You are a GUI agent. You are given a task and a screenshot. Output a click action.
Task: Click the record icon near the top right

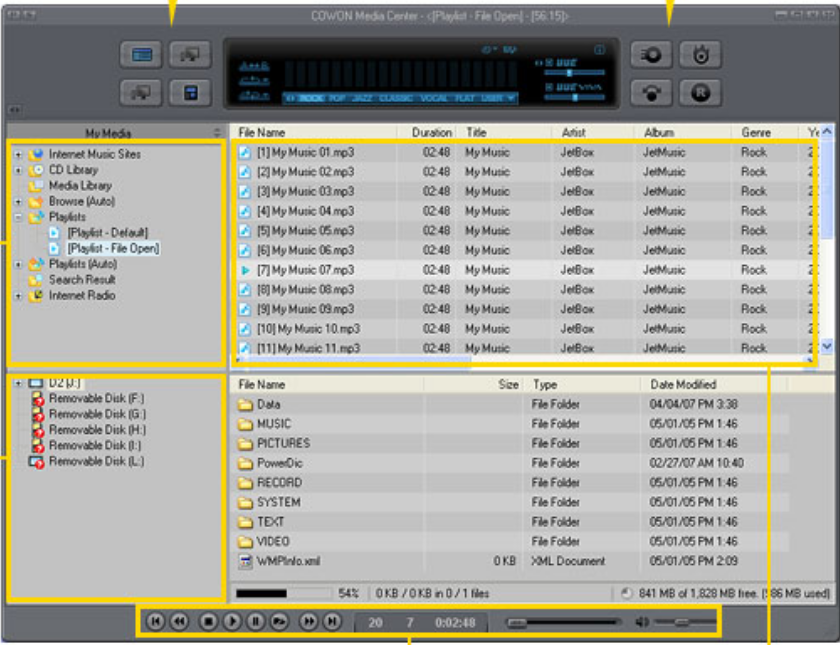[x=702, y=92]
